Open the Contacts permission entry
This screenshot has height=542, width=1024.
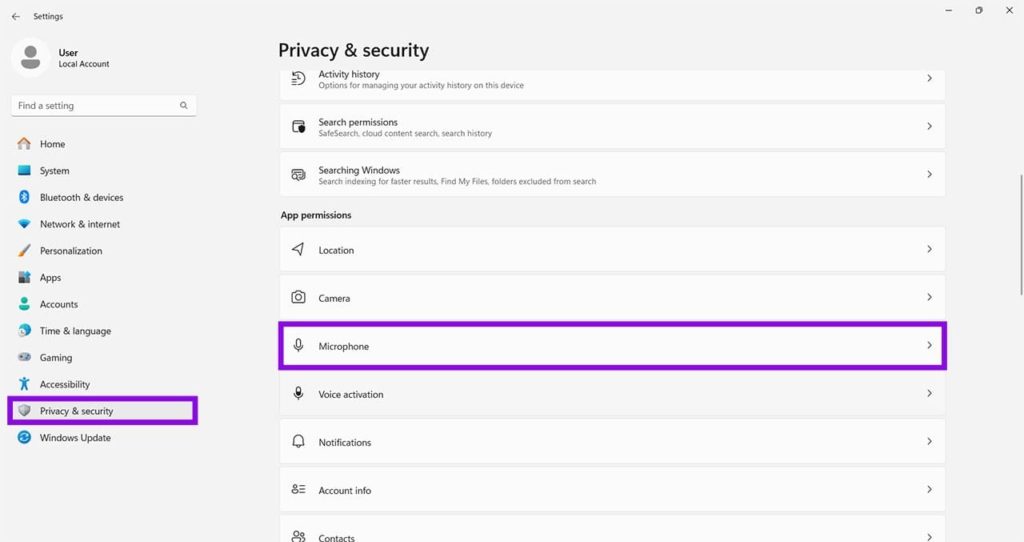point(612,530)
